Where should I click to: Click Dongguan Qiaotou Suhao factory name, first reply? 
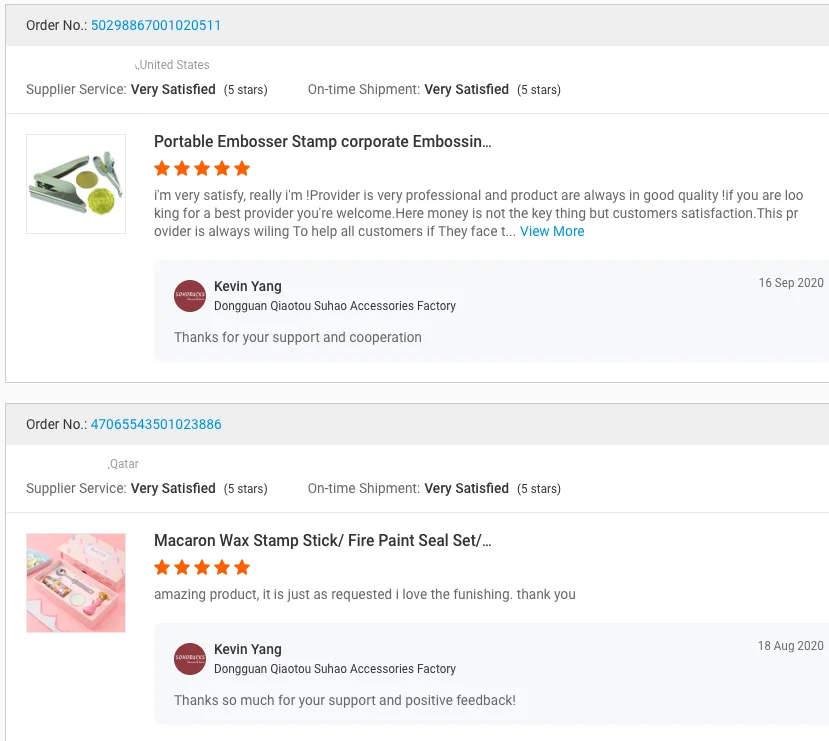pyautogui.click(x=334, y=306)
